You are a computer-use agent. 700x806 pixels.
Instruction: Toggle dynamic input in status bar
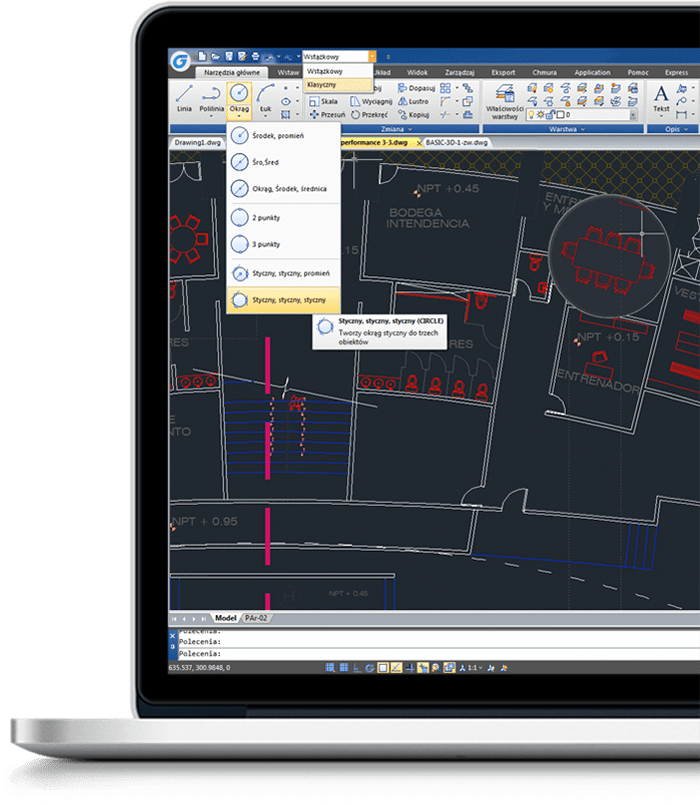pos(423,668)
